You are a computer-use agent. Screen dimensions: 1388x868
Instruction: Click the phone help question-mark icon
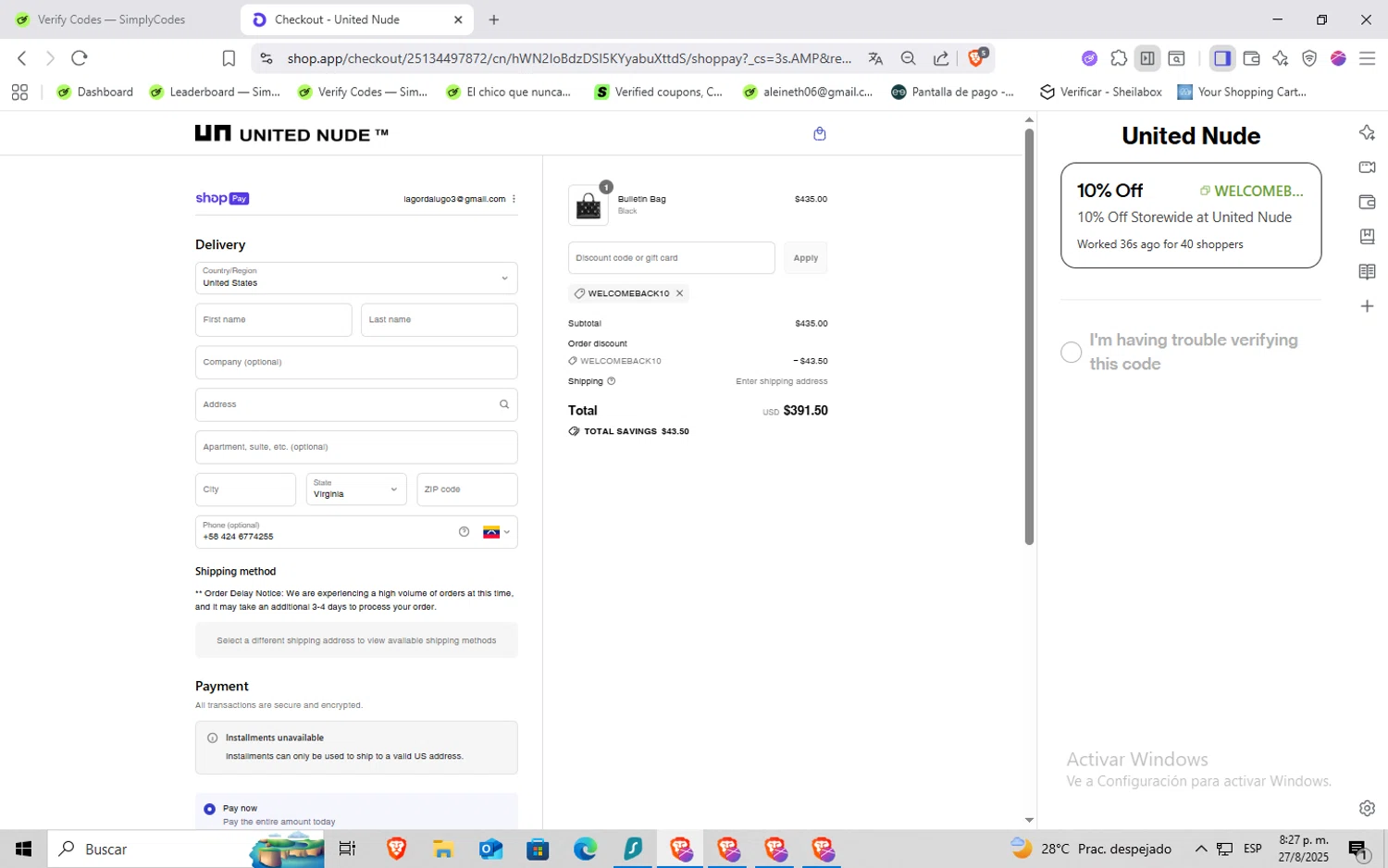coord(464,532)
